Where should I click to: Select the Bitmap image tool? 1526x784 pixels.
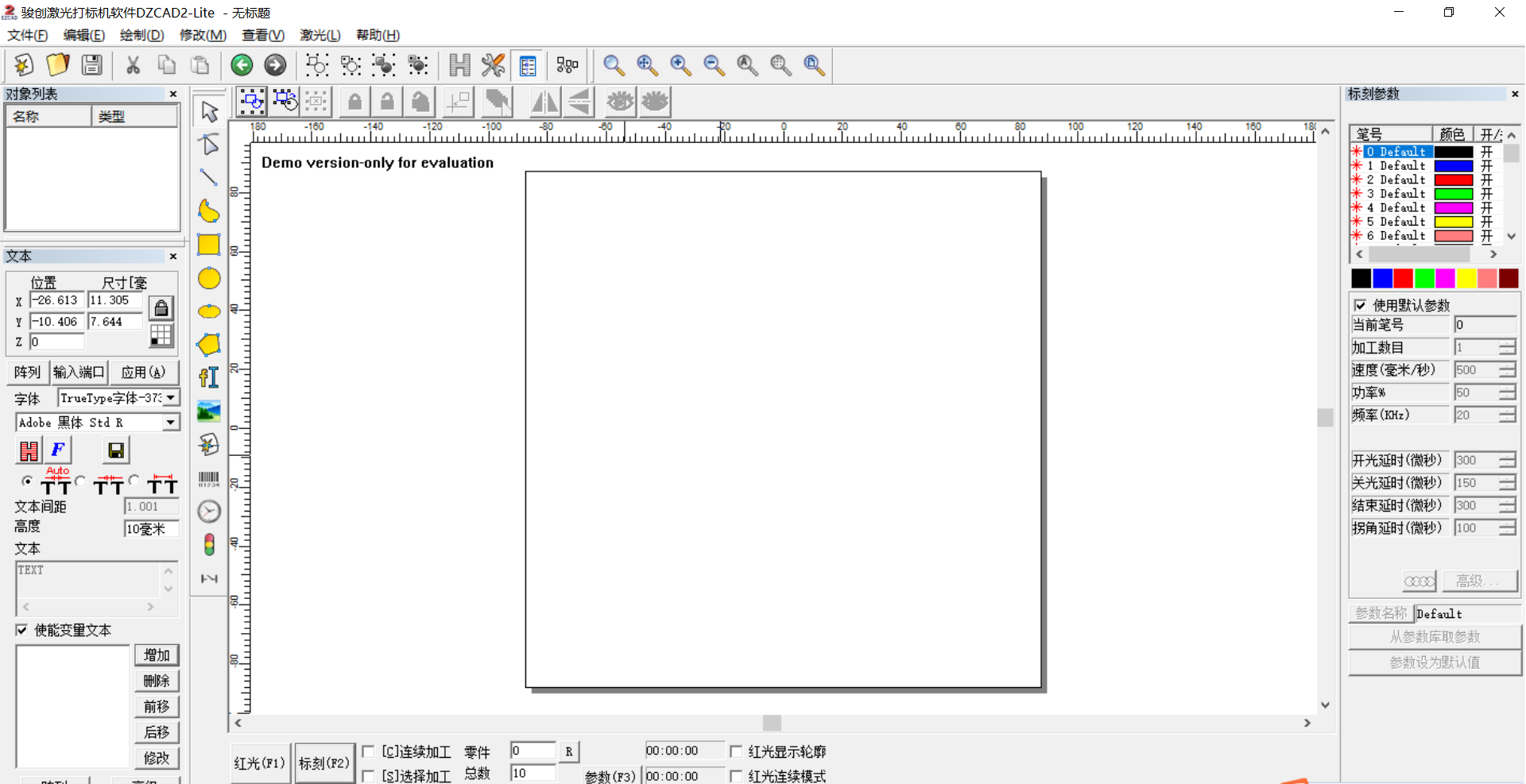click(209, 411)
